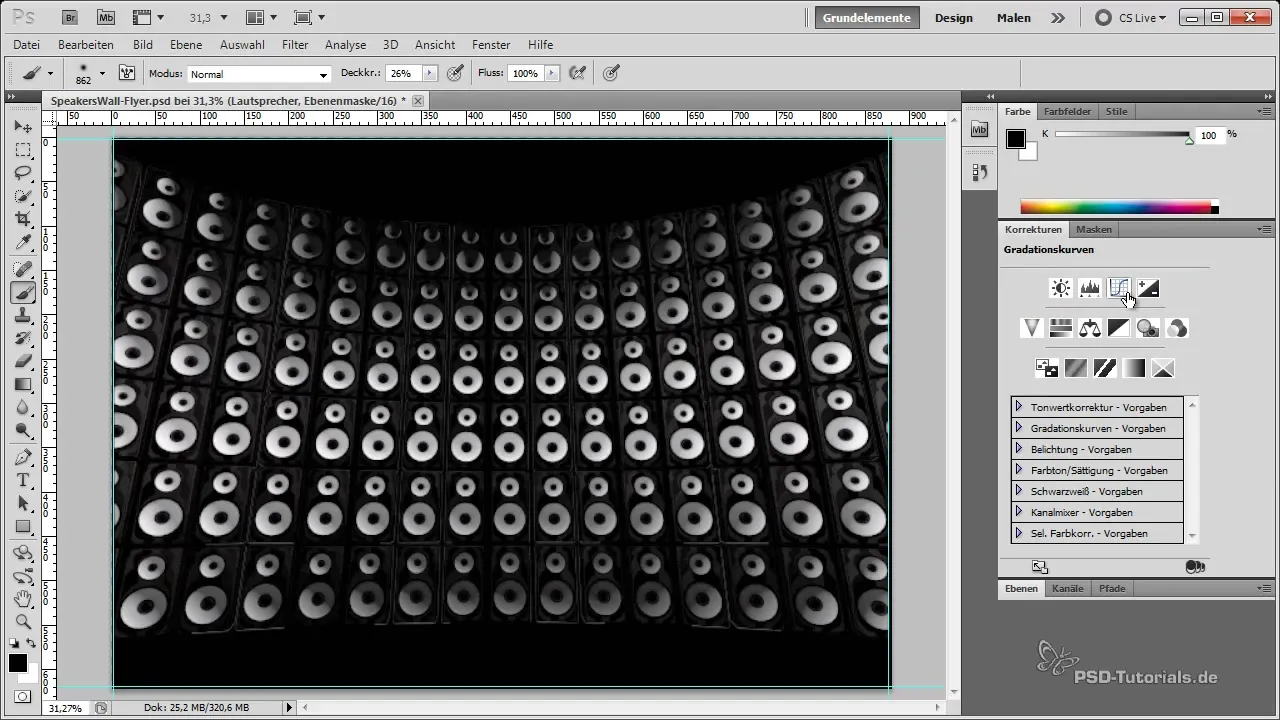Select the Clone Stamp tool

click(23, 315)
